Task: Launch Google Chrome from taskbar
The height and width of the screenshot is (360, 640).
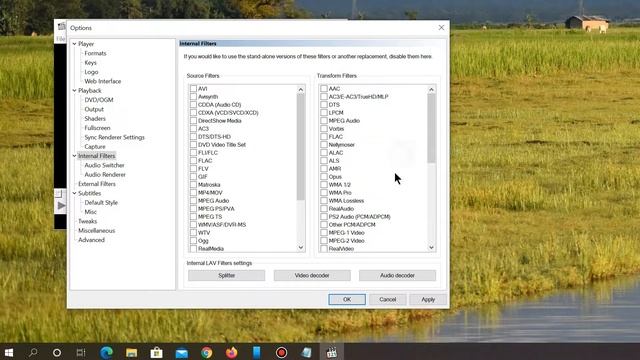Action: tap(207, 353)
